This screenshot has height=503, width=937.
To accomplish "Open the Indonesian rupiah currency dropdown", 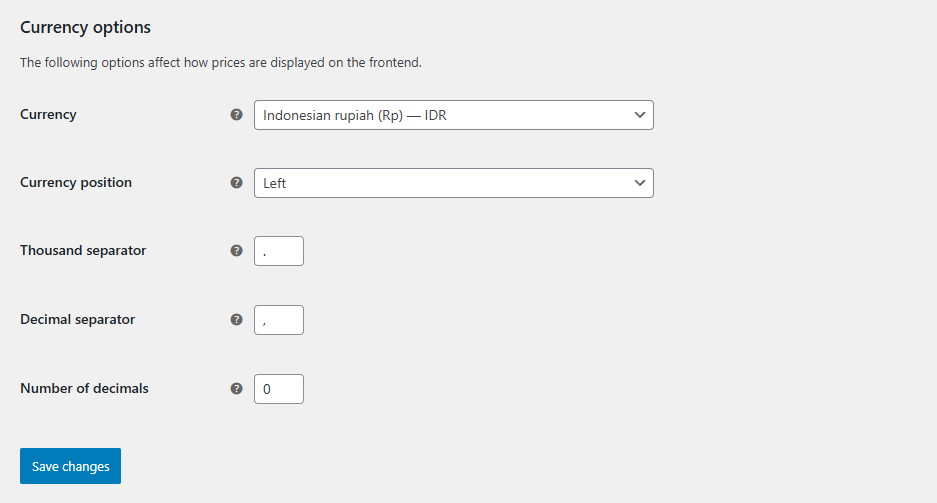I will click(454, 115).
